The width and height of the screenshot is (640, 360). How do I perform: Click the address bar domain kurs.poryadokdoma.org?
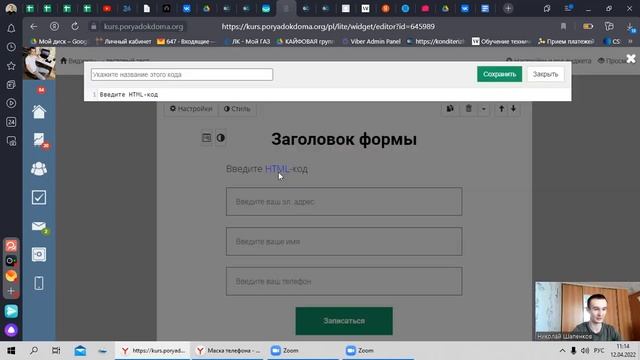143,27
